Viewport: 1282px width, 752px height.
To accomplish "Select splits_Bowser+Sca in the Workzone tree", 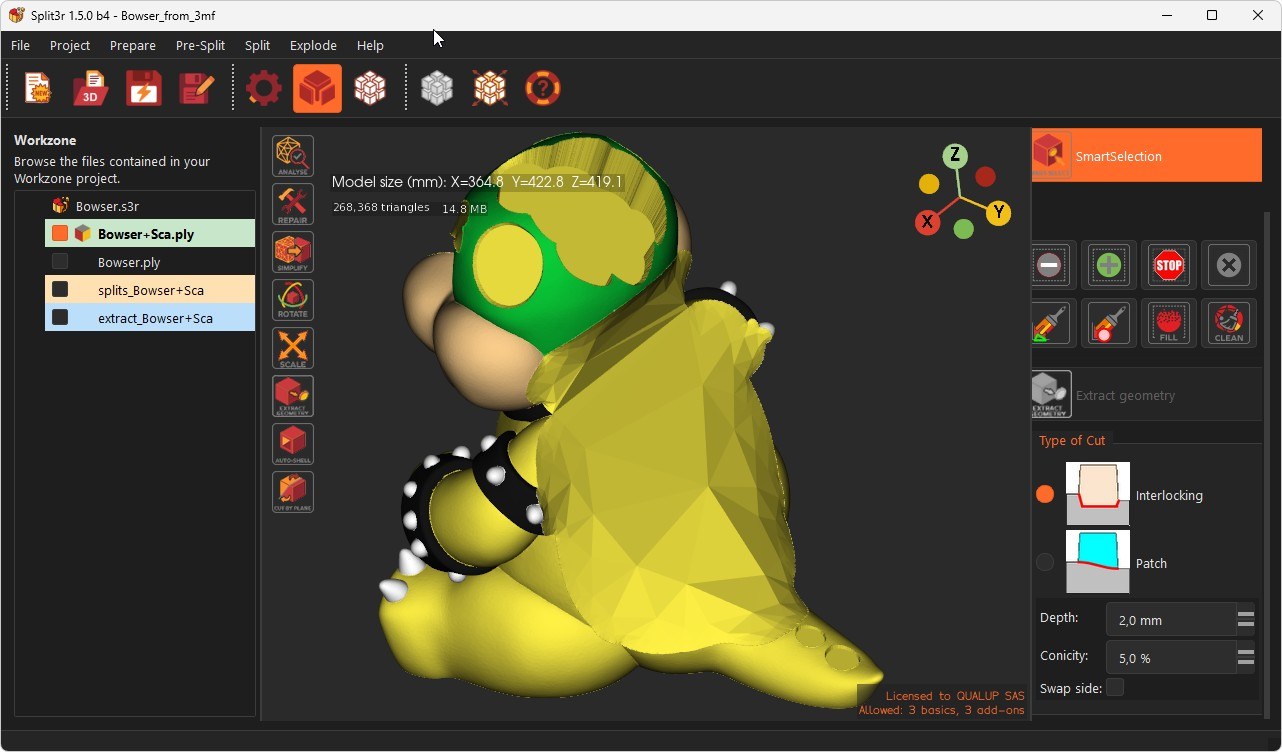I will point(150,290).
